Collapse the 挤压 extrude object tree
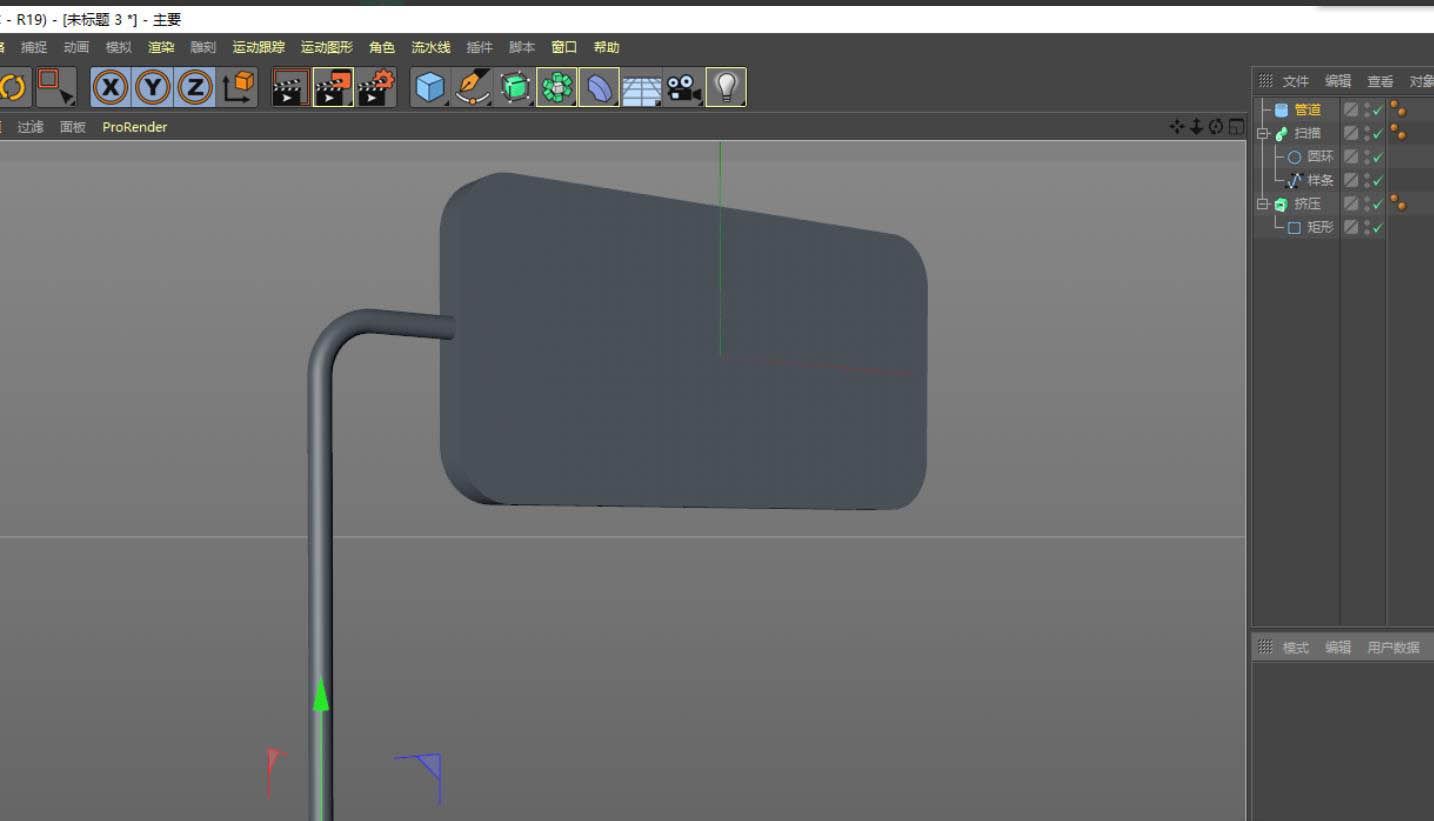This screenshot has width=1434, height=821. click(x=1263, y=204)
